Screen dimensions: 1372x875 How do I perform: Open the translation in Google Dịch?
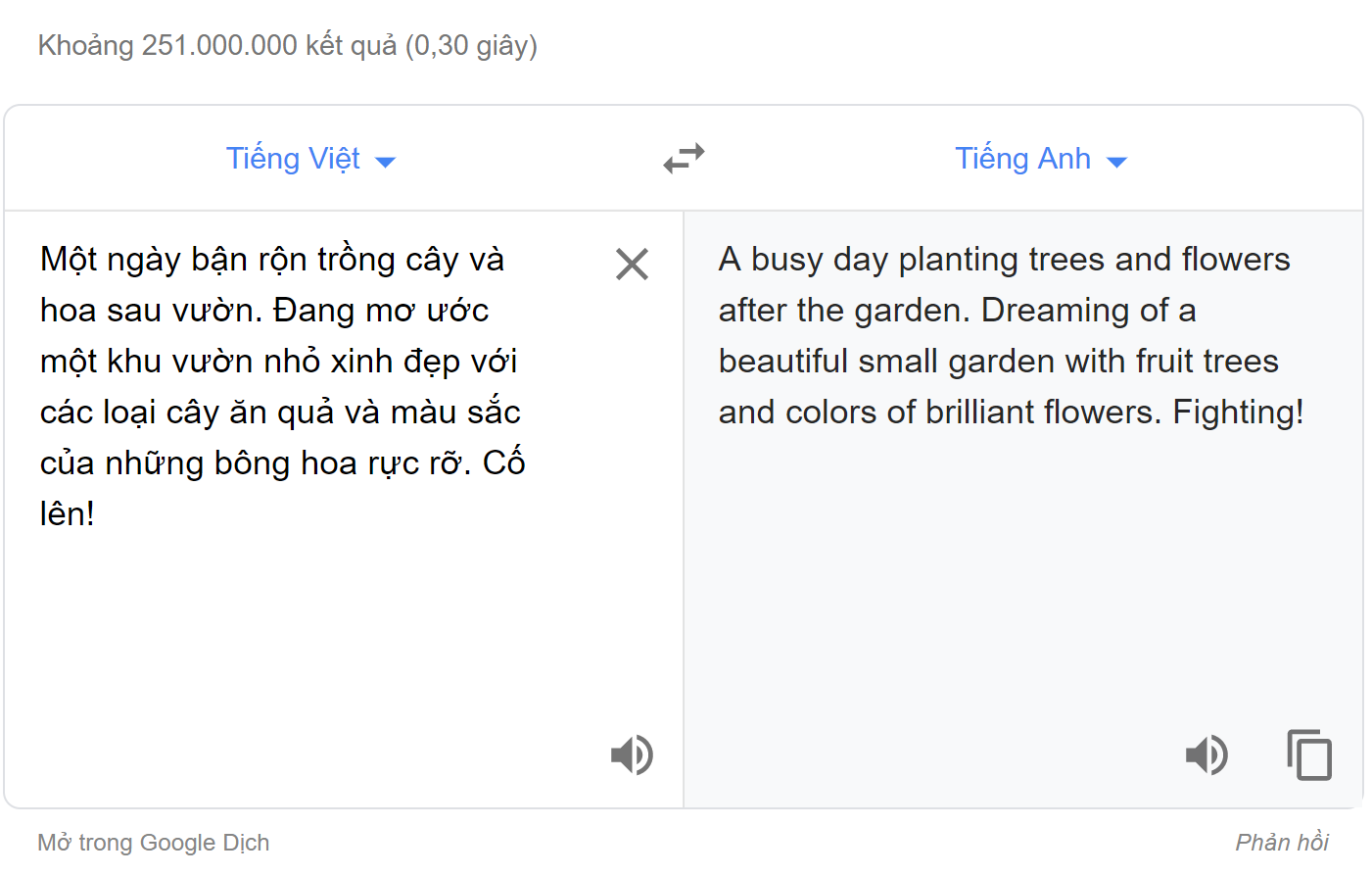click(153, 841)
